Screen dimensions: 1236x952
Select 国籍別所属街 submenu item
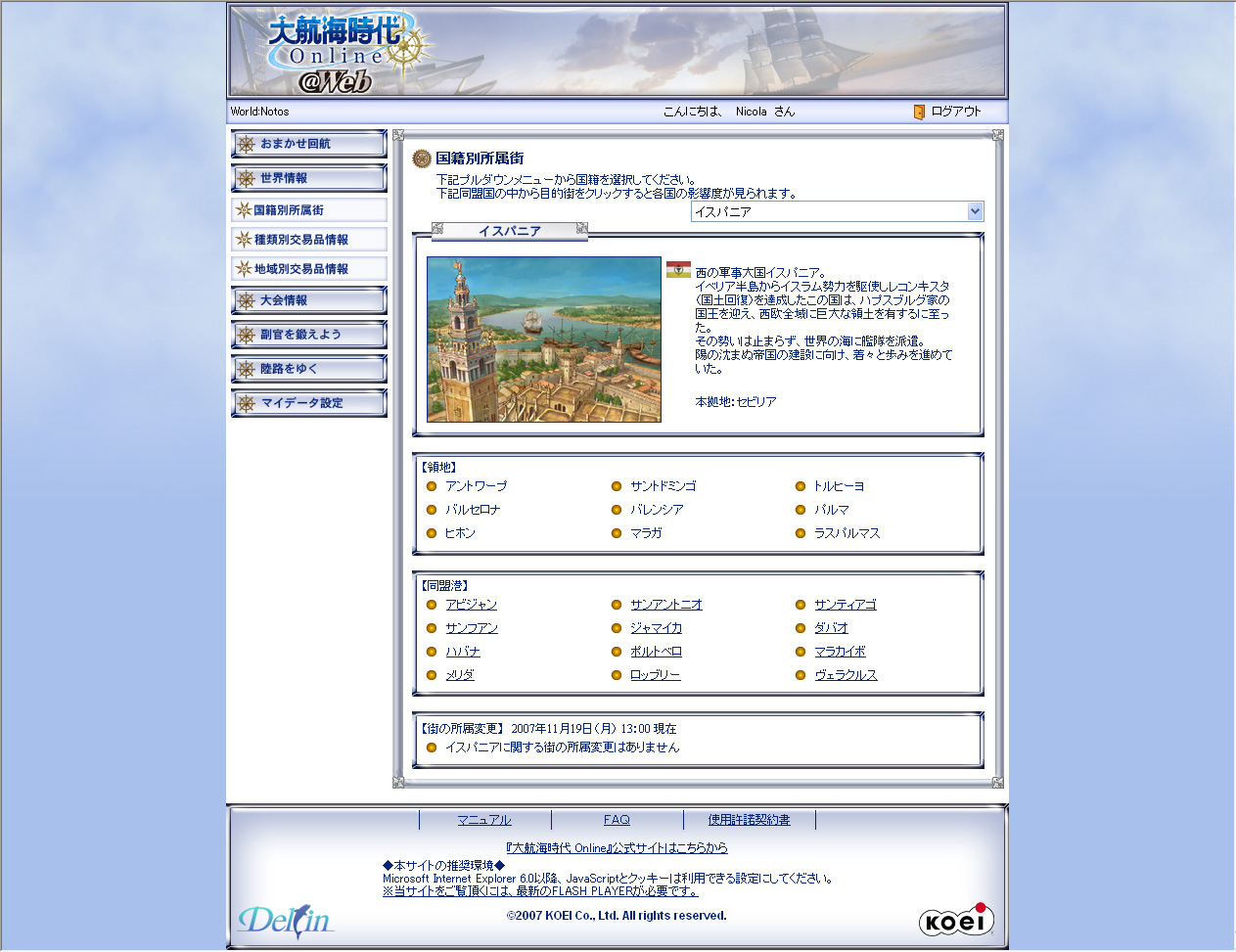[309, 210]
